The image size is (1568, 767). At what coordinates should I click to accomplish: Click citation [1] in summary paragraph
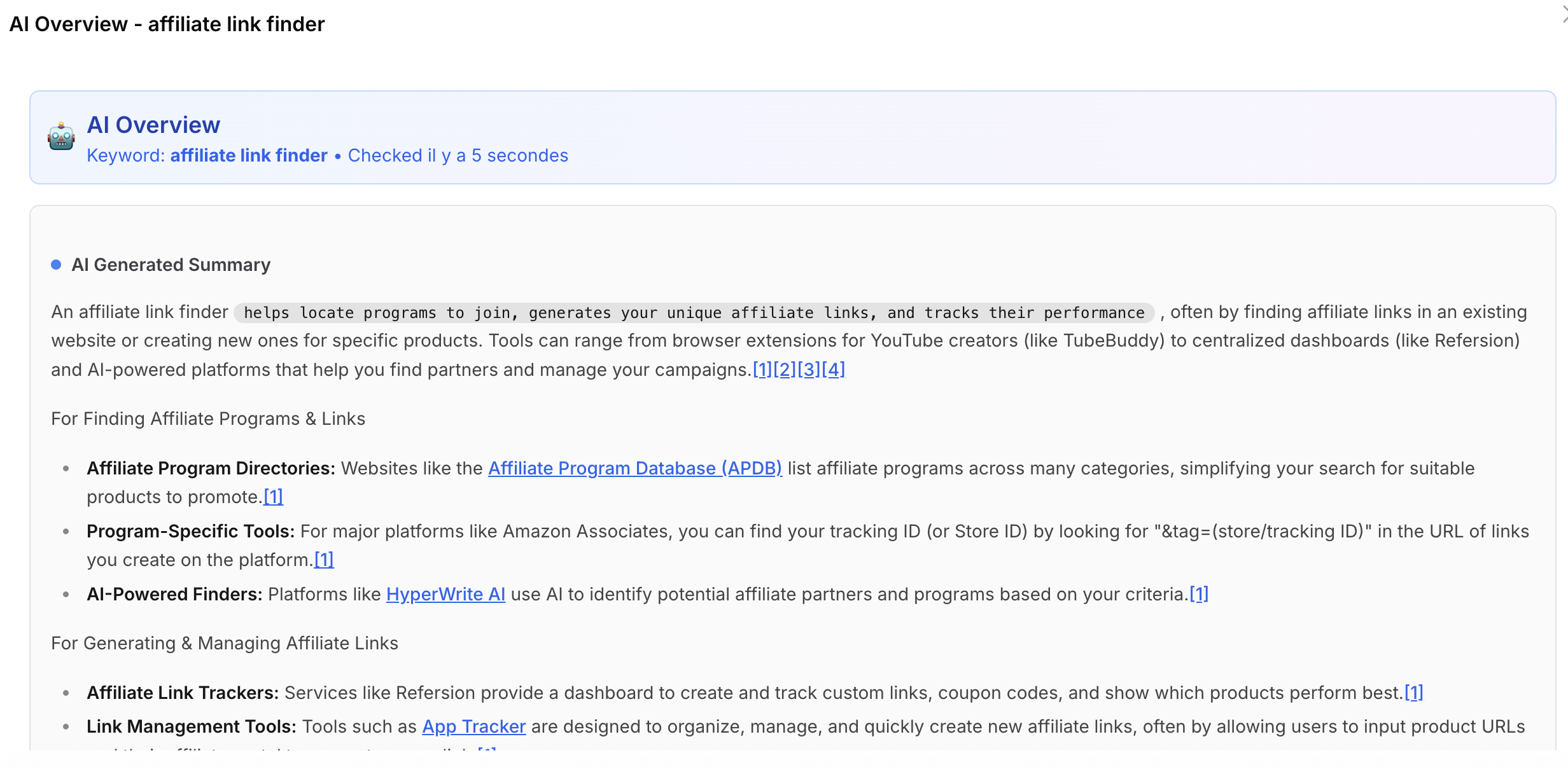pos(762,370)
